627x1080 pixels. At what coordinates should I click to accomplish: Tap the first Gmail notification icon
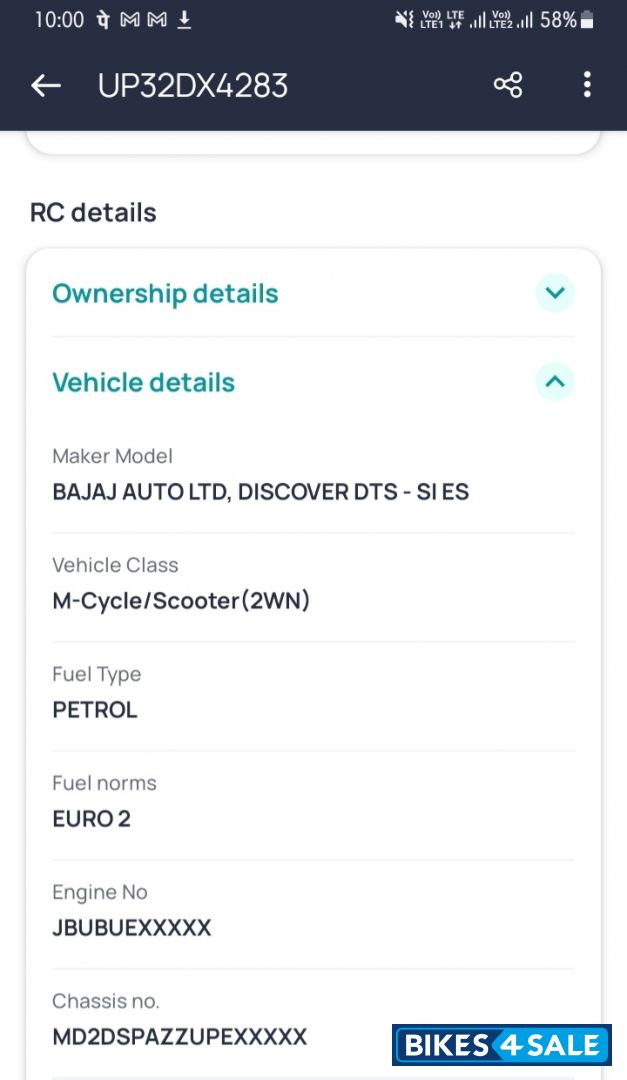click(x=129, y=20)
